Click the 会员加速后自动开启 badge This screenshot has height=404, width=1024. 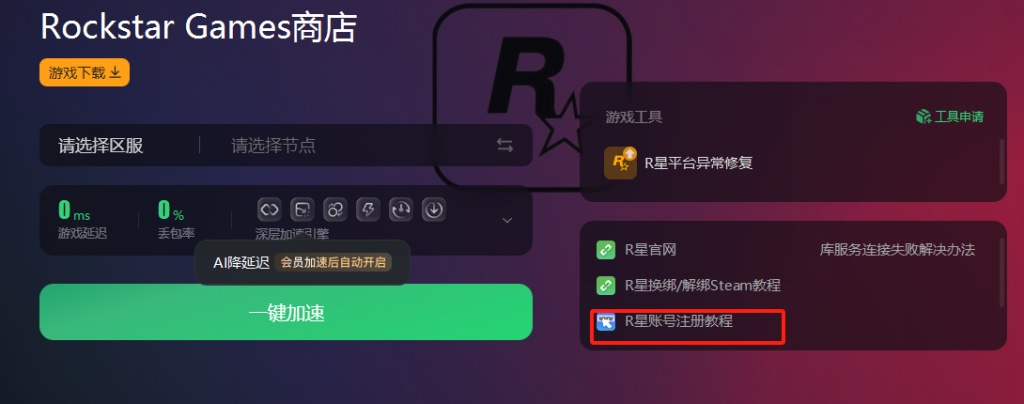tap(333, 262)
